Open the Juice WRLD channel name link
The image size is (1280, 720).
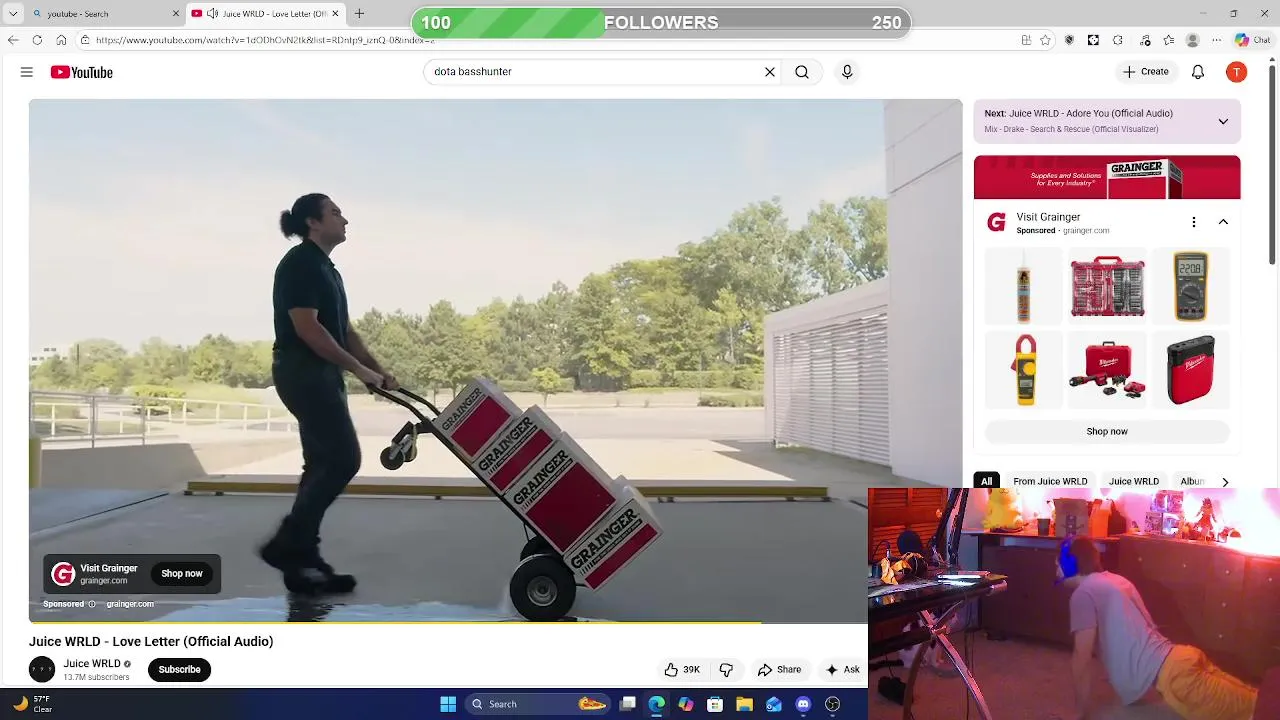click(x=92, y=664)
